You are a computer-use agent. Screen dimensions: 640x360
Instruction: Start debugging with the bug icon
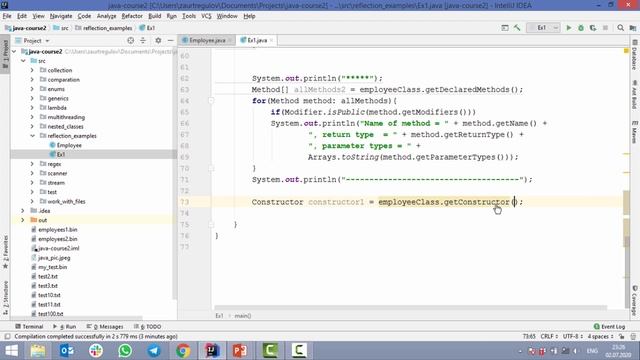(x=581, y=28)
